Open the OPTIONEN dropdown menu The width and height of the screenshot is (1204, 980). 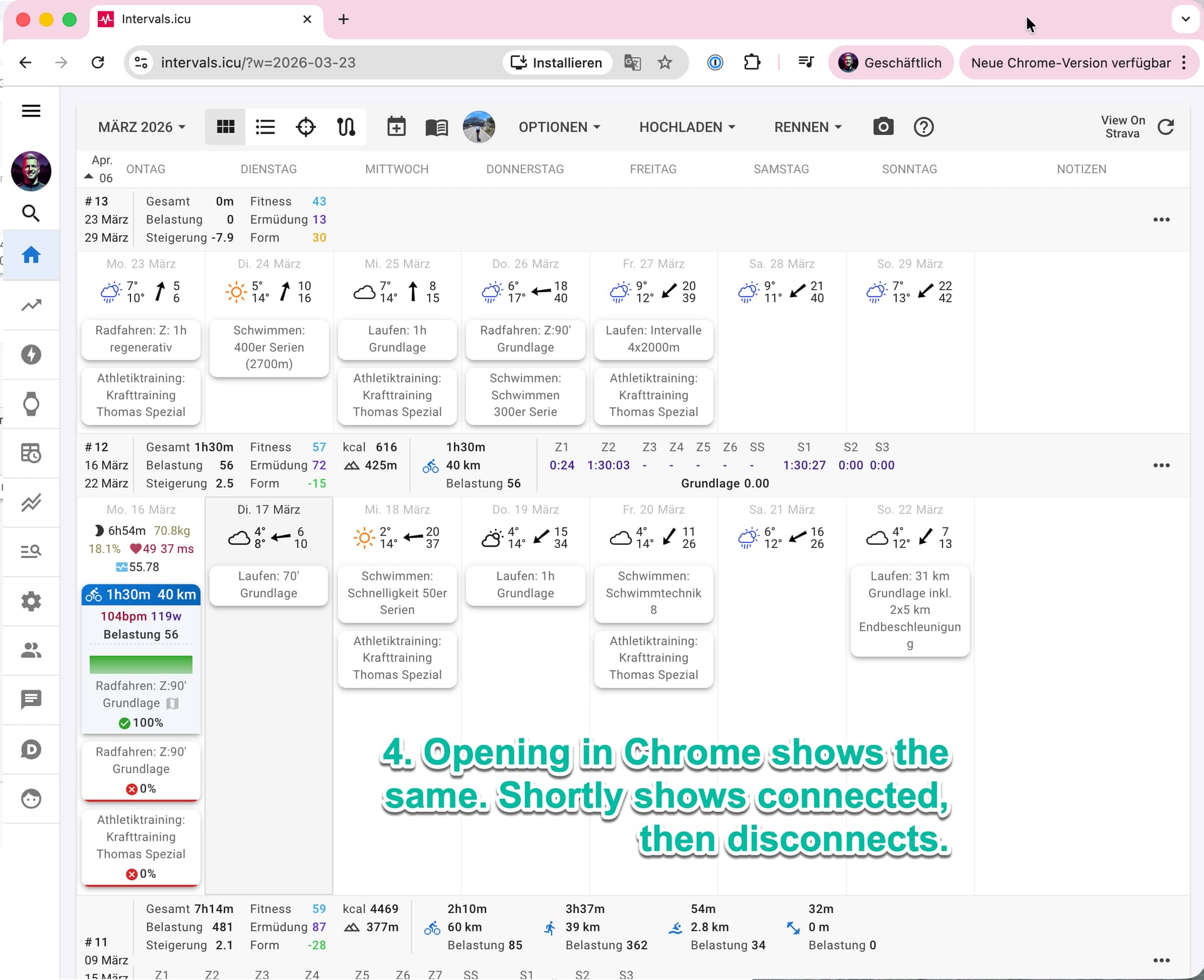pyautogui.click(x=559, y=127)
